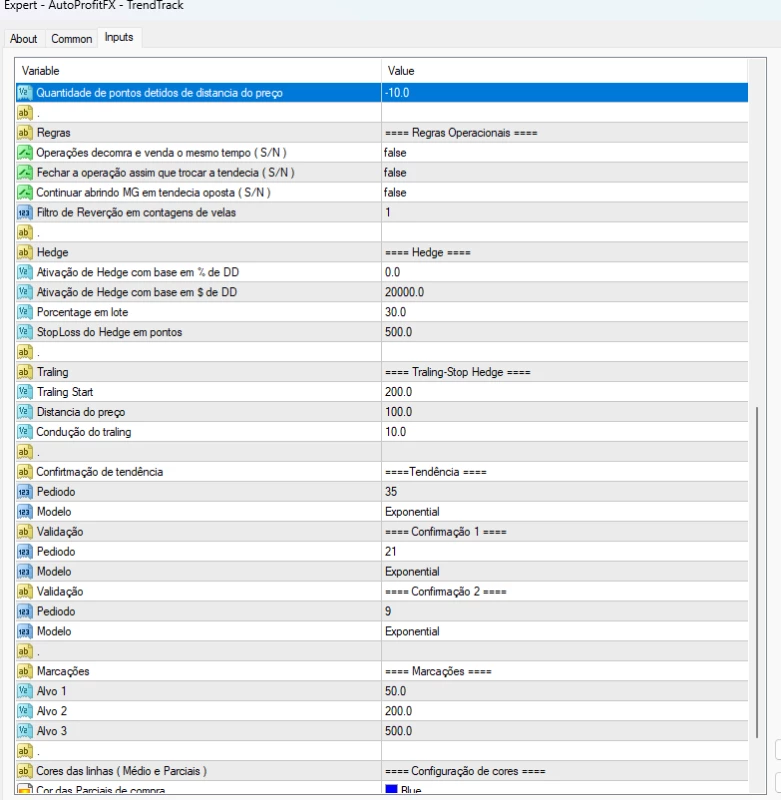Switch to the About tab
The height and width of the screenshot is (800, 781).
tap(23, 39)
